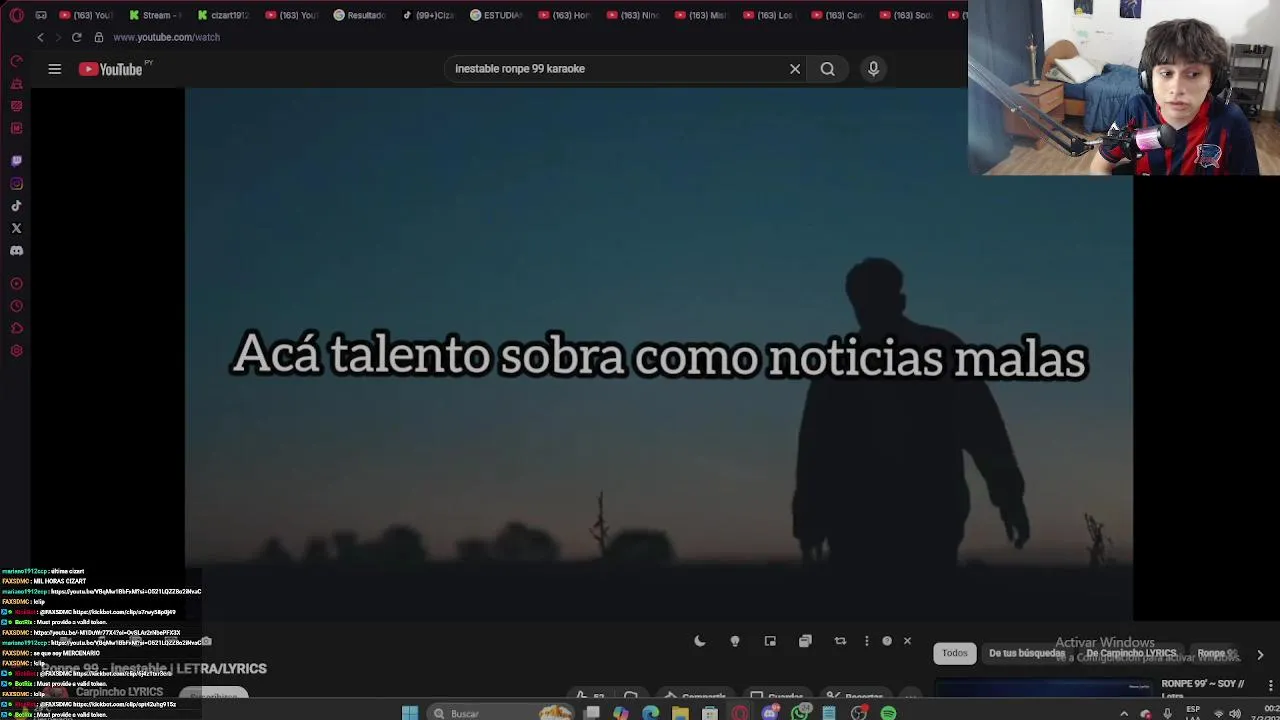Open browsing history clock icon in sidebar

(16, 306)
